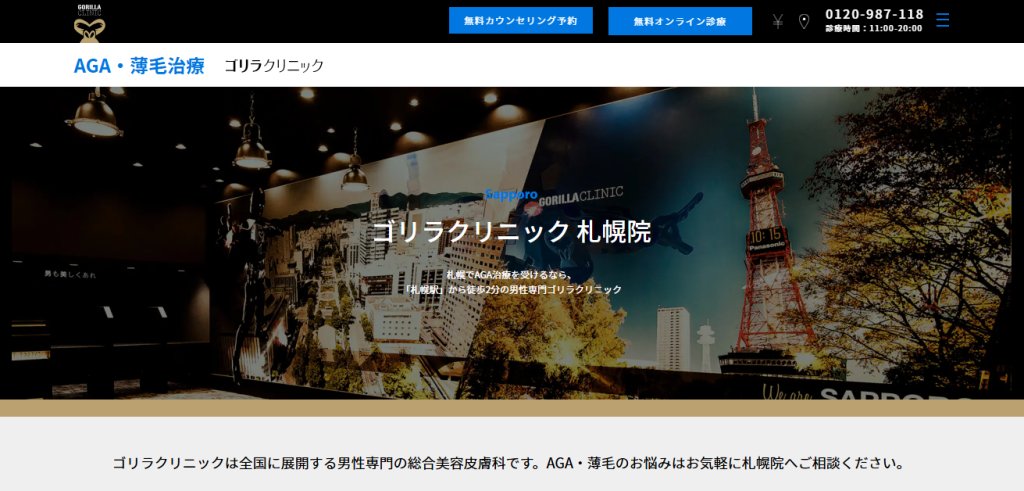Click the Sapporo clinic hero banner image
This screenshot has height=491, width=1024.
point(512,243)
